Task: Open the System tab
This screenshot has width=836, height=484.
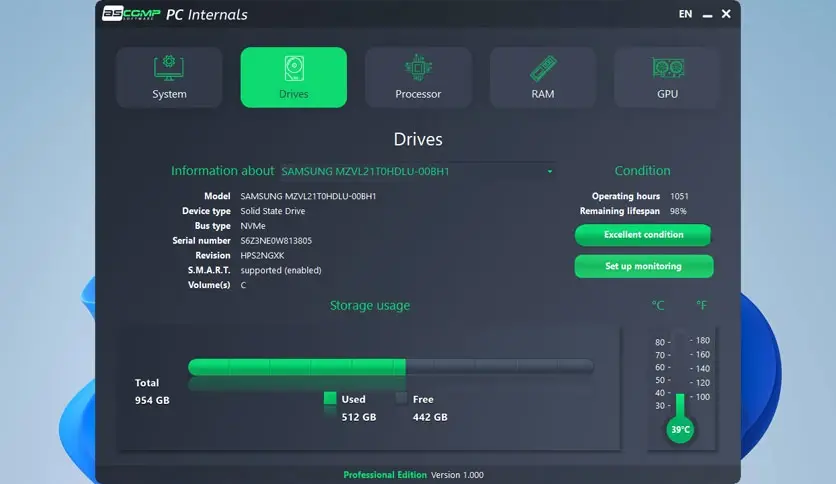Action: point(169,78)
